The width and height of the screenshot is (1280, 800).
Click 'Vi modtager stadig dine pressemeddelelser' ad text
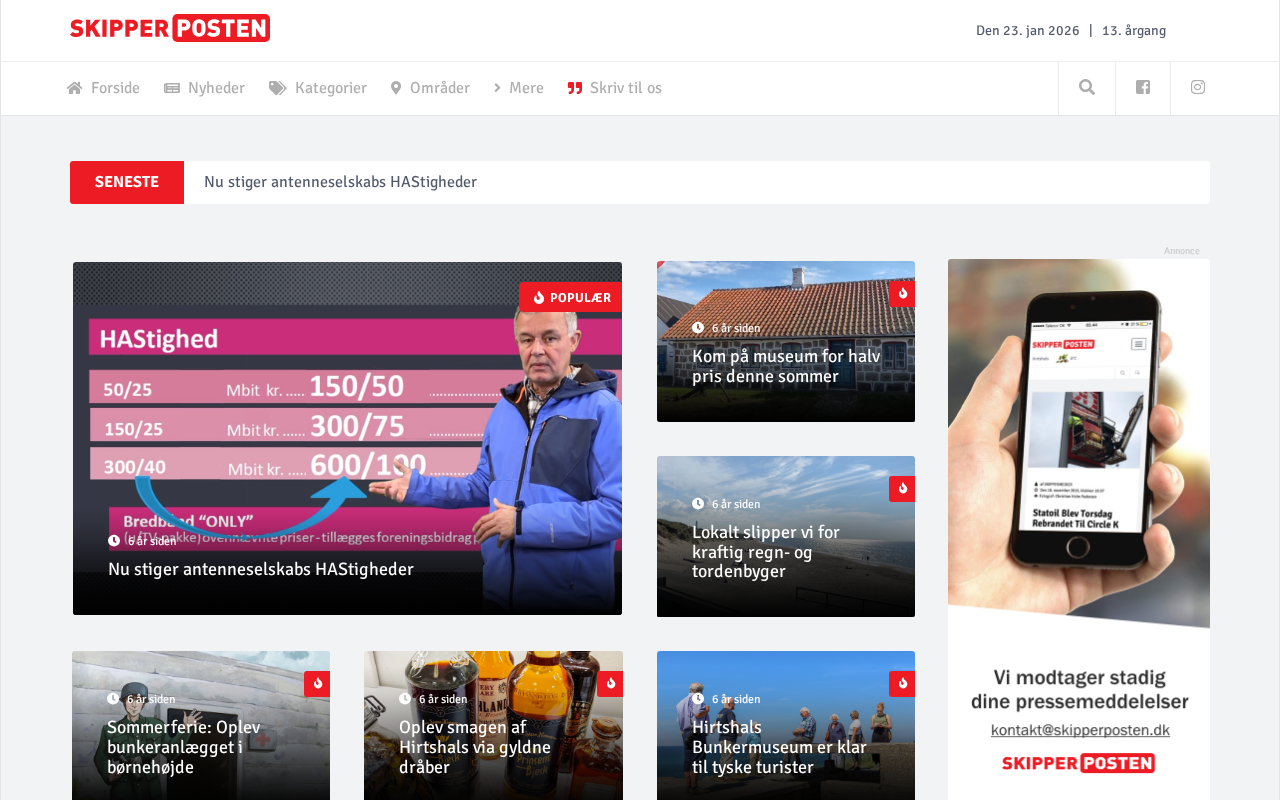click(x=1080, y=689)
